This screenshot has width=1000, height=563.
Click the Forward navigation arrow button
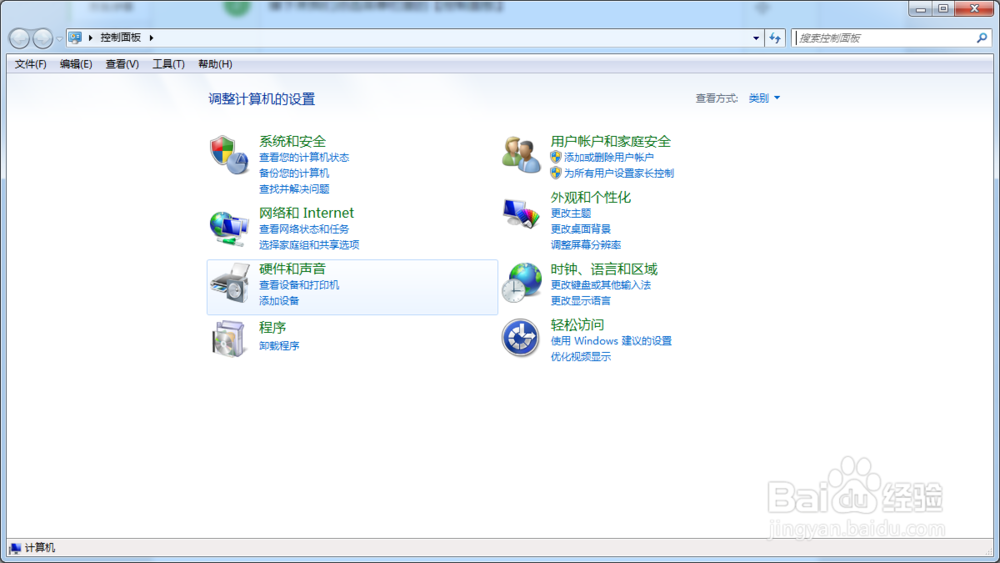pyautogui.click(x=43, y=39)
